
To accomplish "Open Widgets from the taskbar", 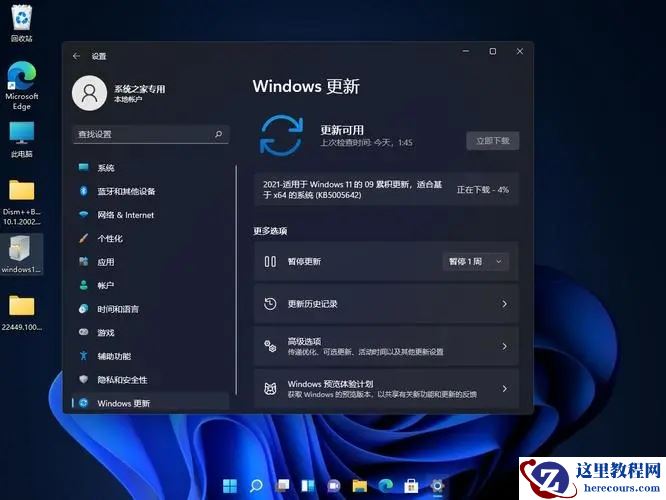I will point(308,486).
